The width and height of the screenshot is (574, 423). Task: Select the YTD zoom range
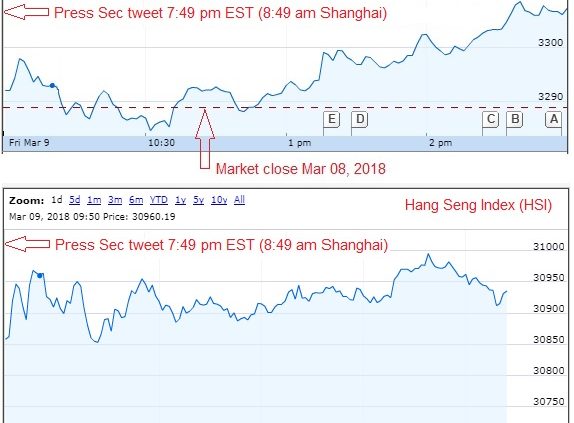[x=159, y=200]
